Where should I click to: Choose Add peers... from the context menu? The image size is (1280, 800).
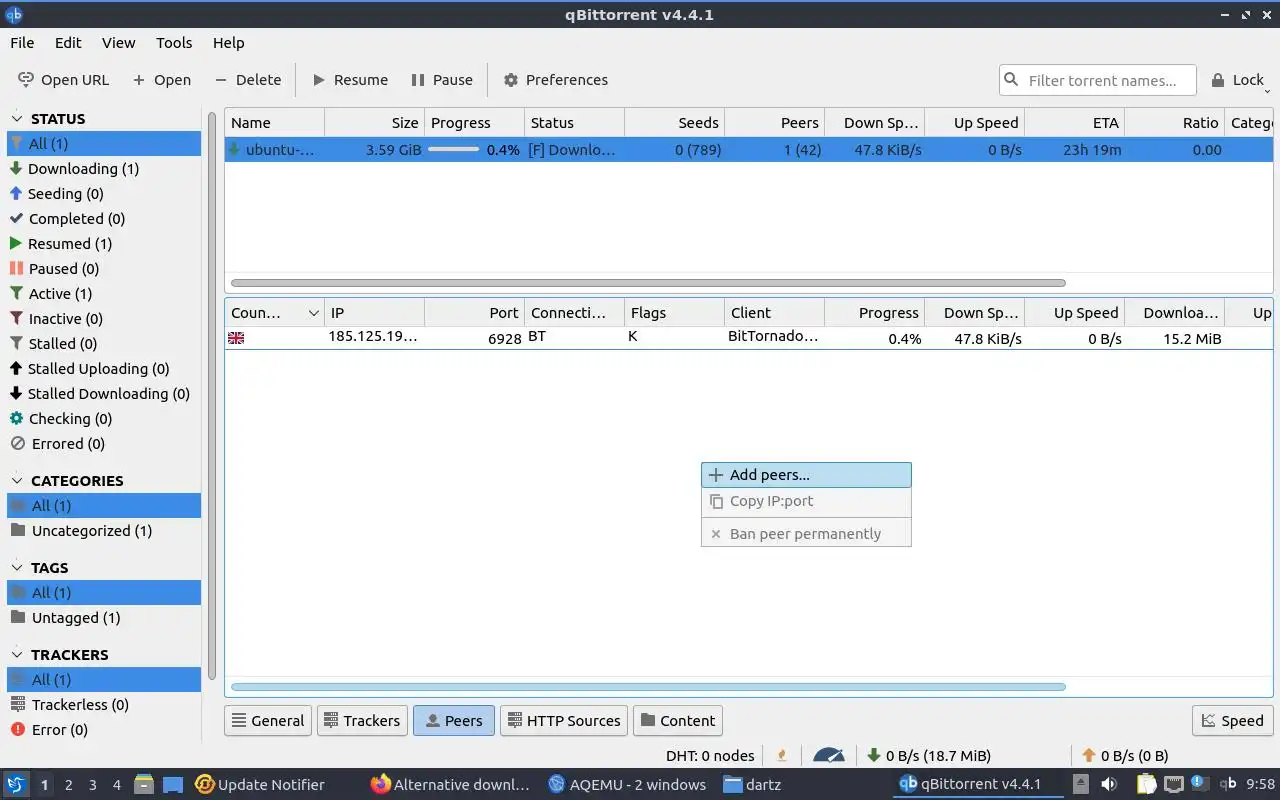[806, 475]
